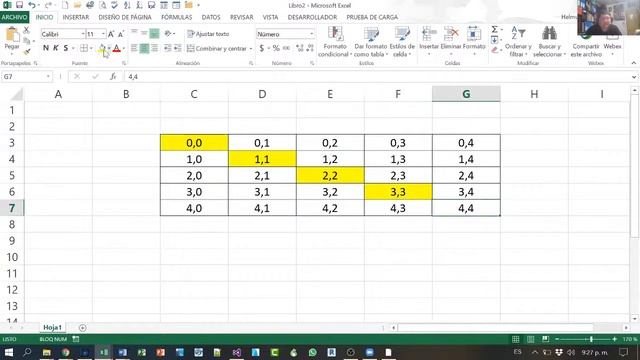Undo the last action in quick access toolbar
The image size is (640, 360).
[x=32, y=5]
